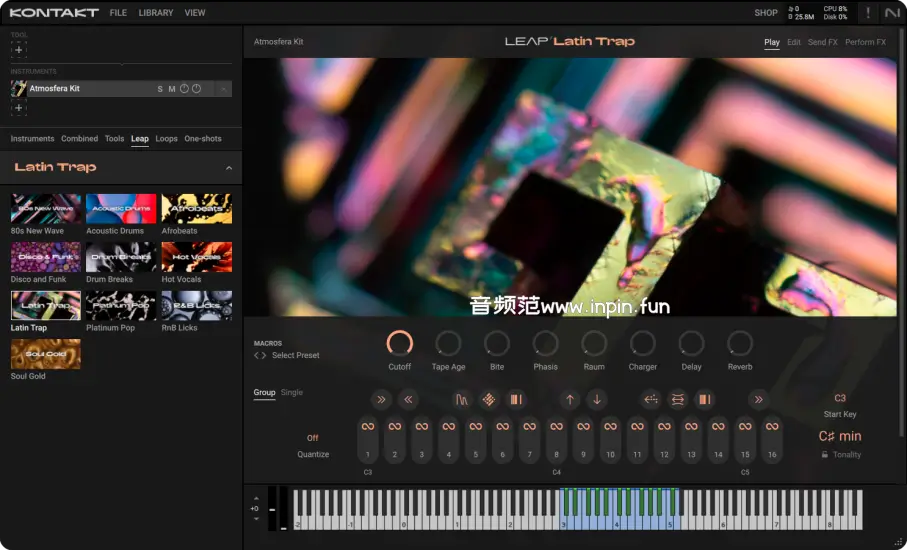This screenshot has width=907, height=550.
Task: Toggle the Tonality lock
Action: [x=825, y=455]
